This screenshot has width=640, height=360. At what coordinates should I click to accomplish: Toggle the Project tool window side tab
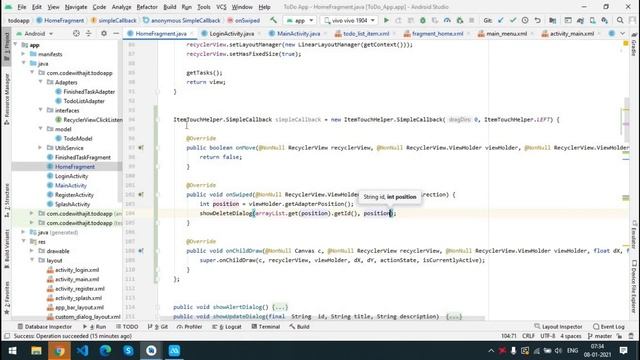(7, 46)
